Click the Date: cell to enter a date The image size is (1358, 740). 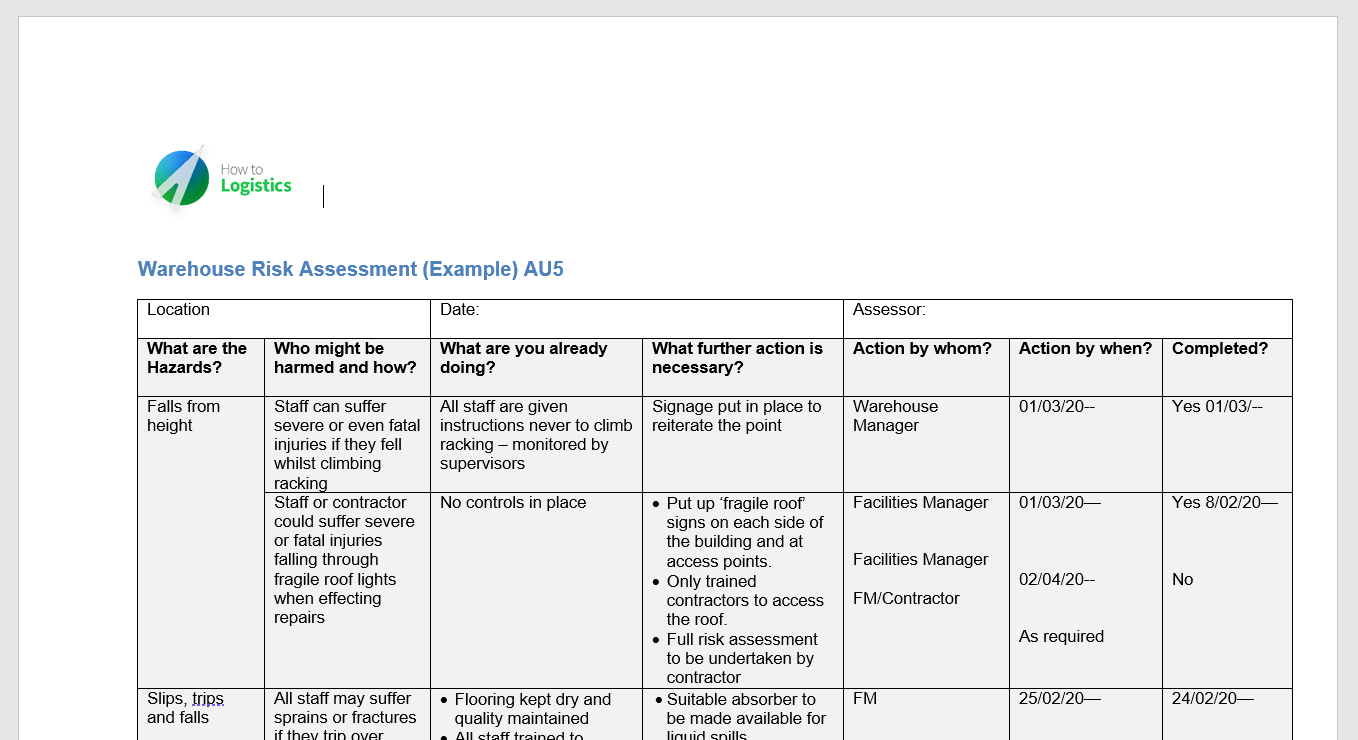459,310
